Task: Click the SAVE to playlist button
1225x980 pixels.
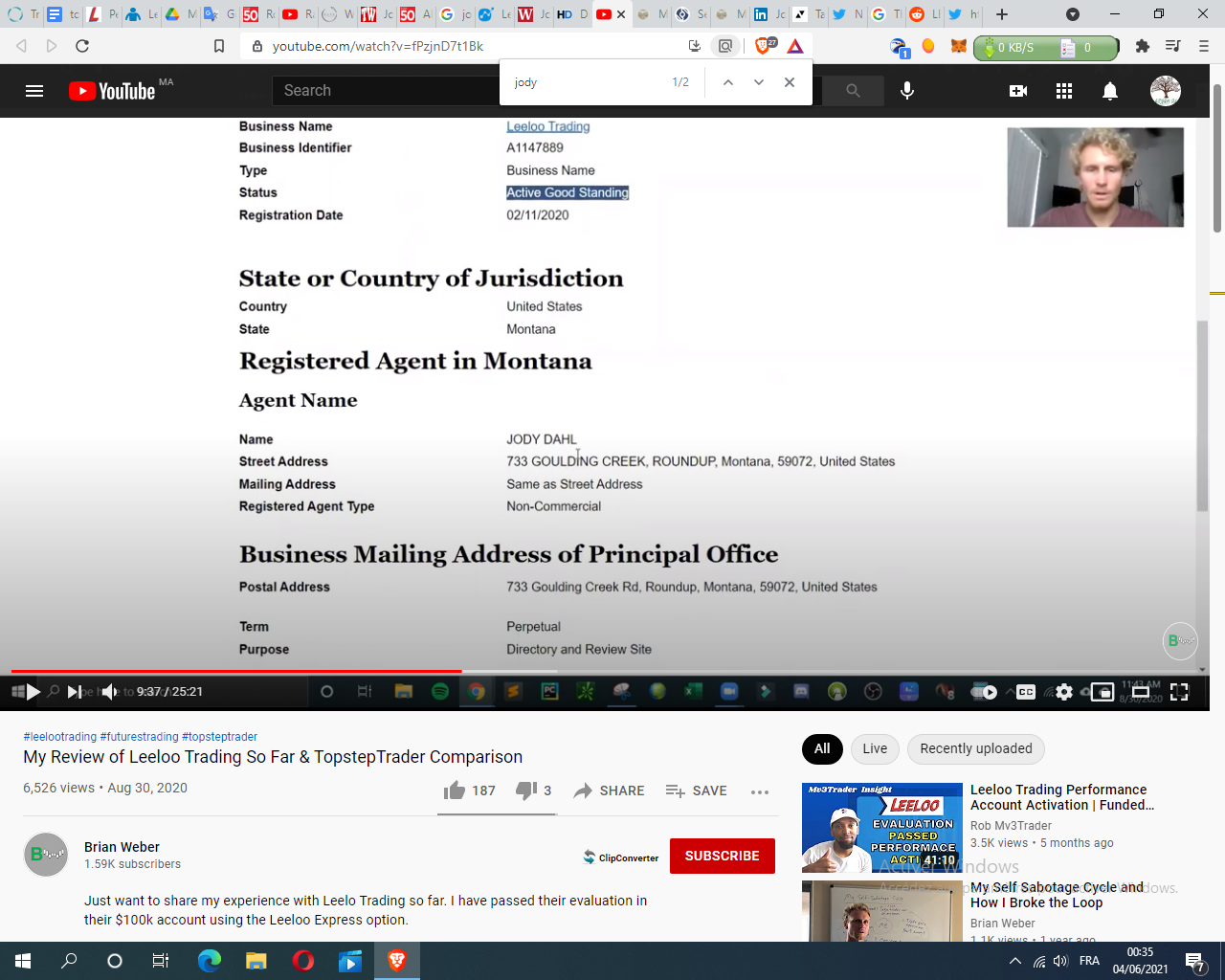Action: (697, 791)
